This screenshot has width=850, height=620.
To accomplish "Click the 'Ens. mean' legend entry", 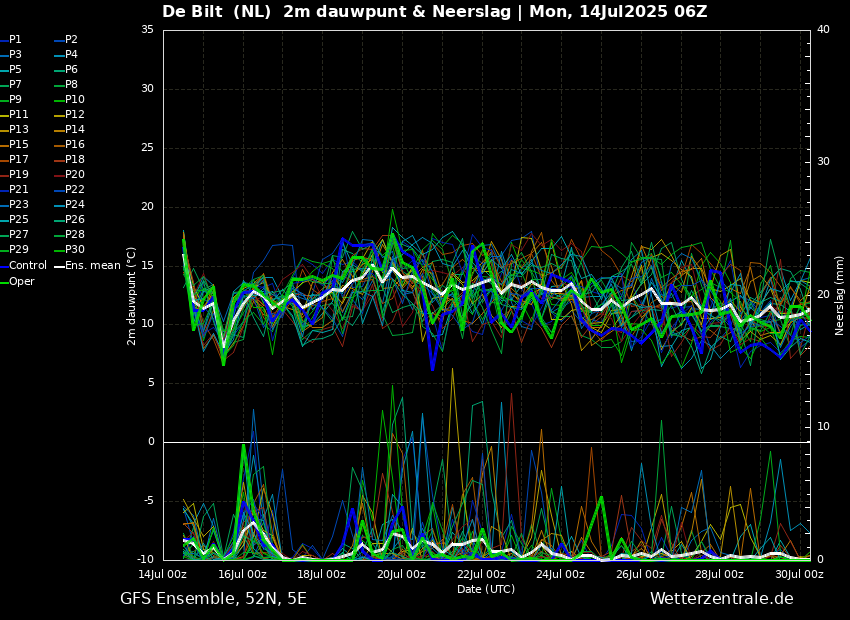I will point(87,266).
